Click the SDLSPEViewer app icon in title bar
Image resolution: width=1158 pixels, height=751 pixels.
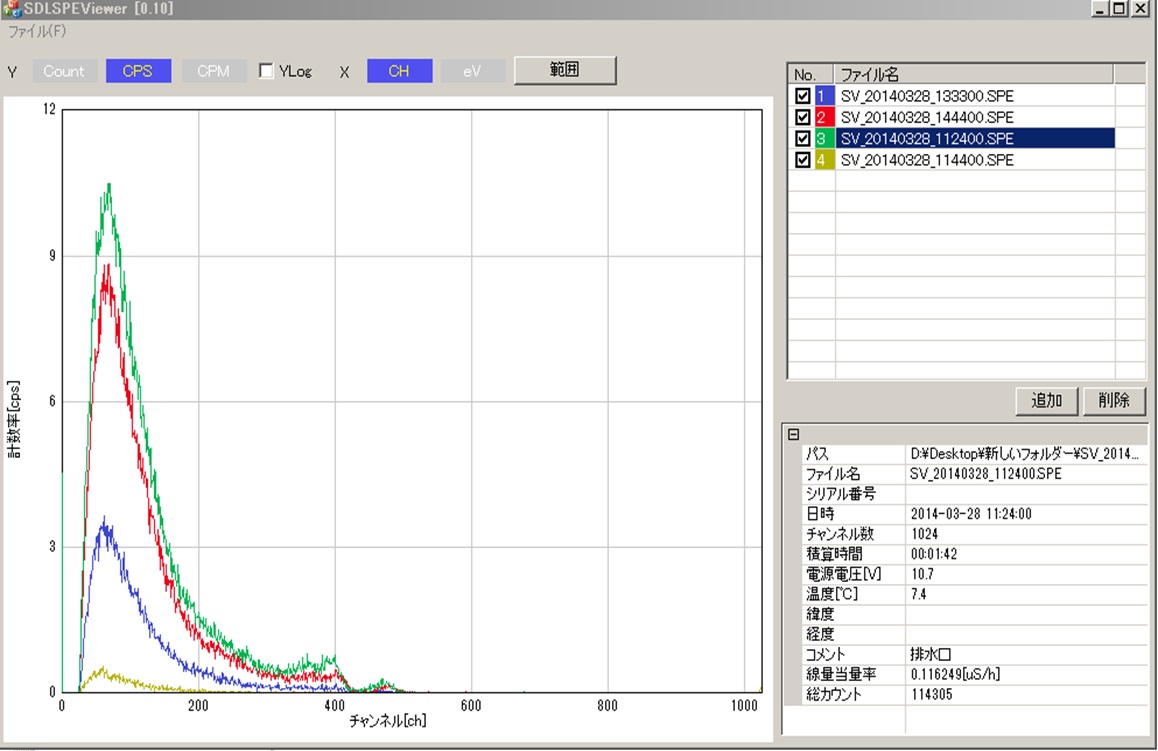[x=12, y=8]
